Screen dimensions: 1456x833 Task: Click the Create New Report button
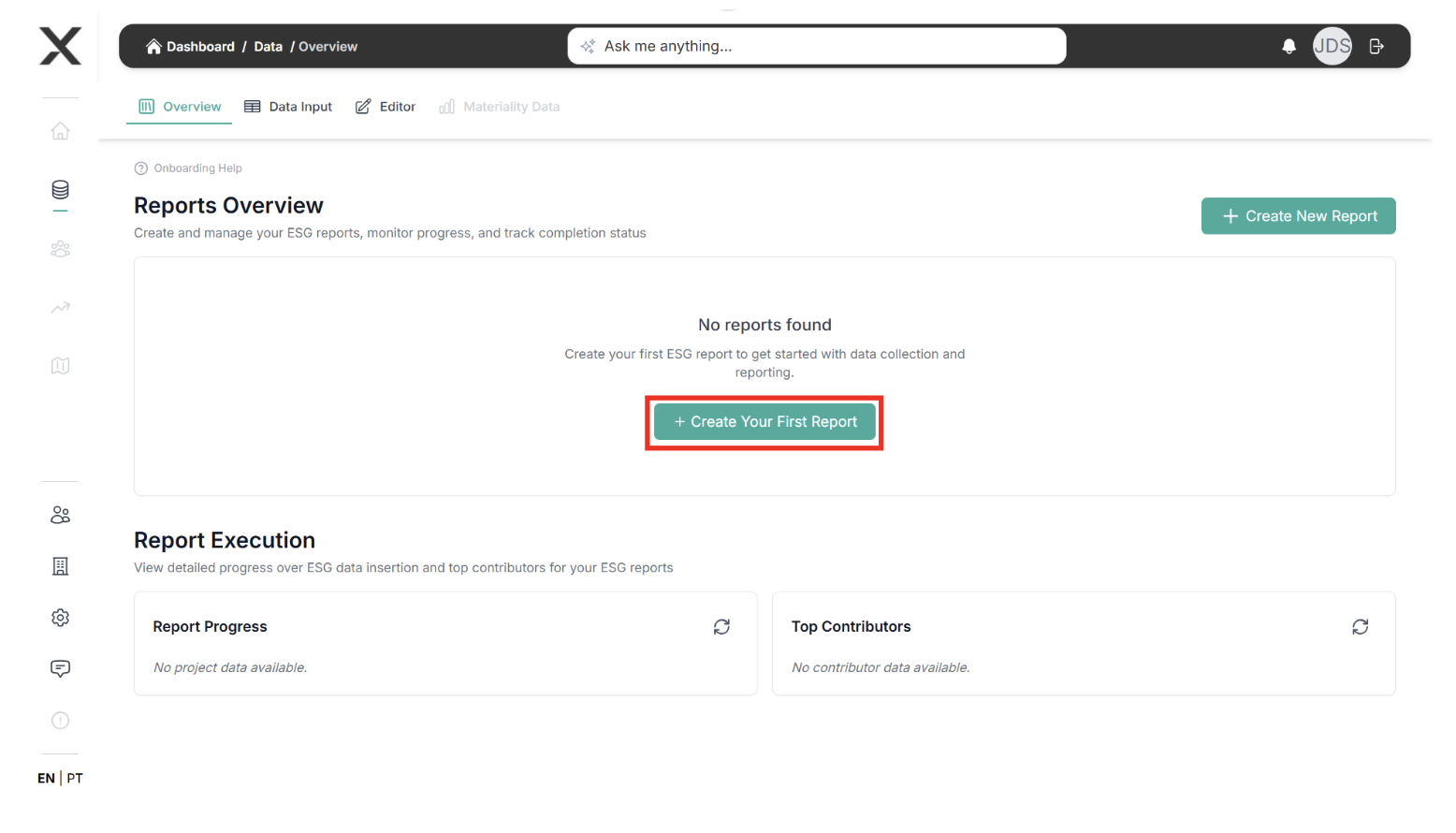(x=1298, y=216)
